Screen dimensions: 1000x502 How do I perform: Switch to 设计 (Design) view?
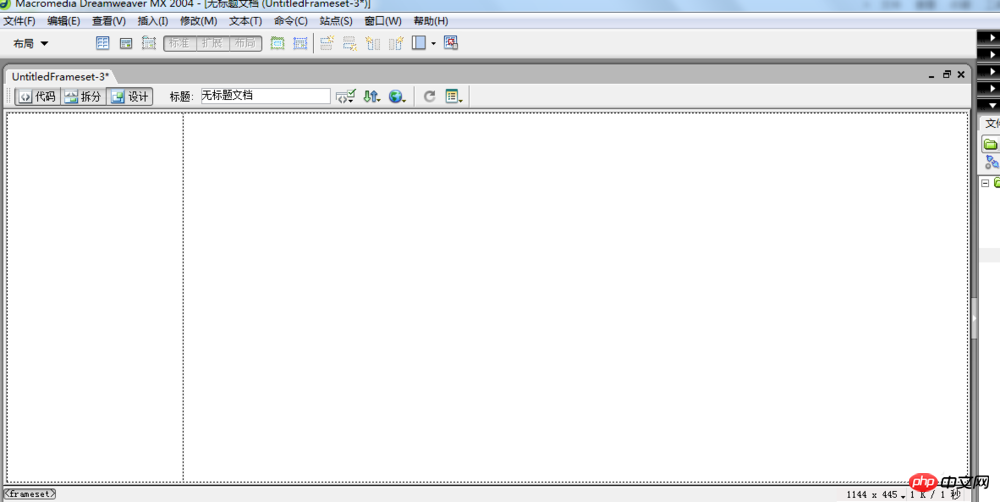click(130, 97)
